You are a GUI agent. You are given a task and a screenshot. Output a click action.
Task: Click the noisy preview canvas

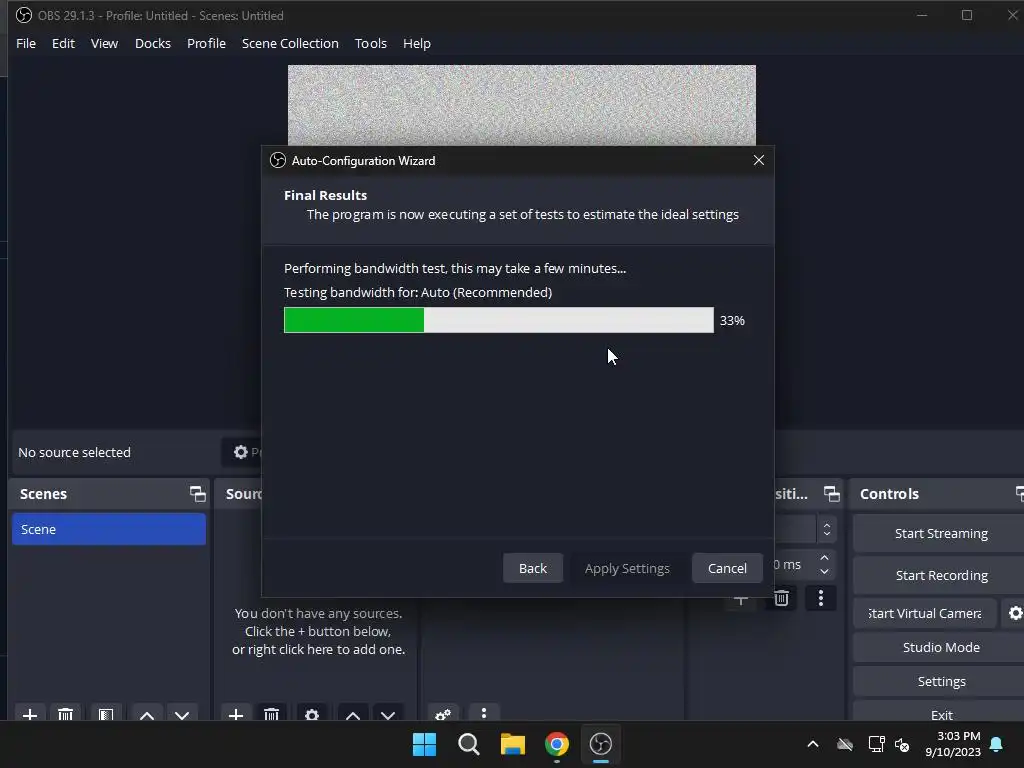point(522,104)
